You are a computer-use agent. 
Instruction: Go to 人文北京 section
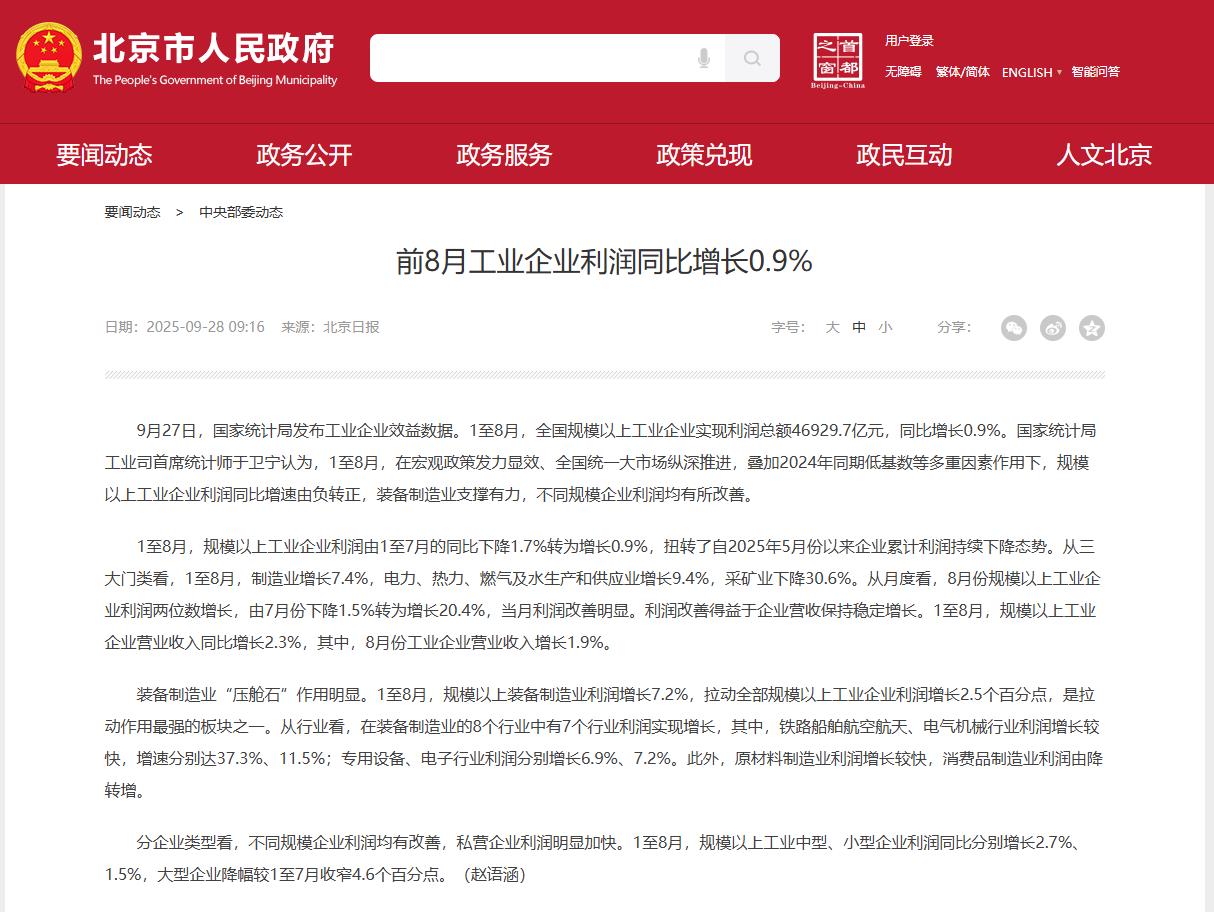(x=1104, y=155)
